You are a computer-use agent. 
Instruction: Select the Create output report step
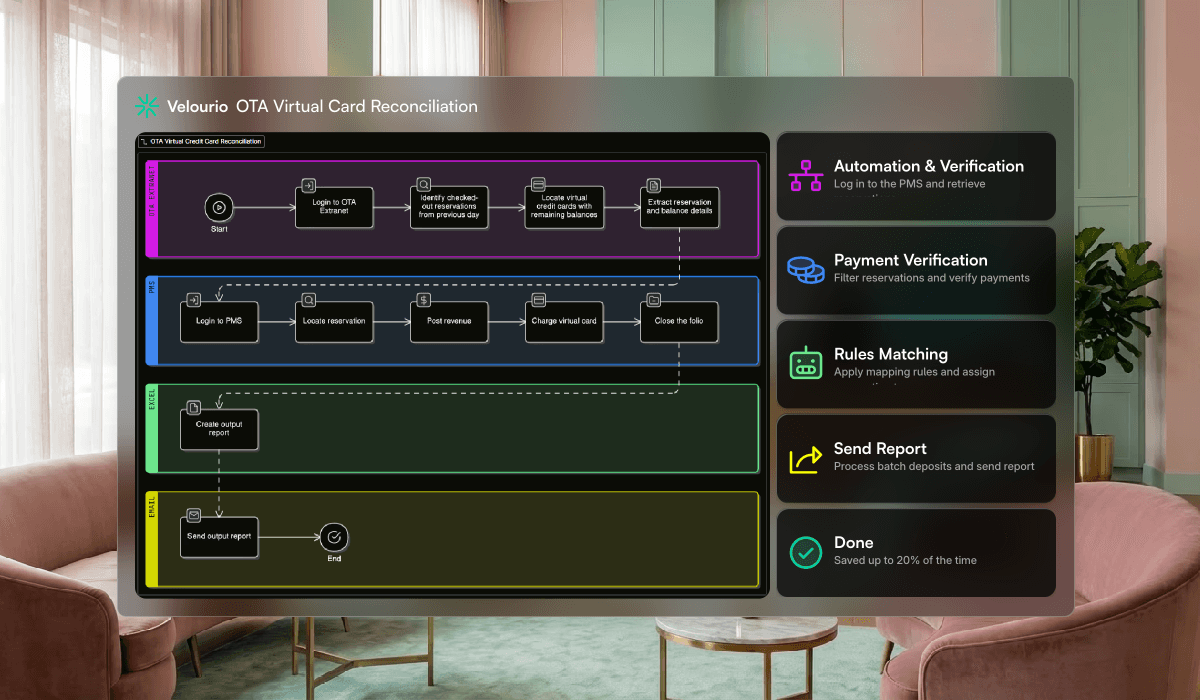tap(219, 428)
